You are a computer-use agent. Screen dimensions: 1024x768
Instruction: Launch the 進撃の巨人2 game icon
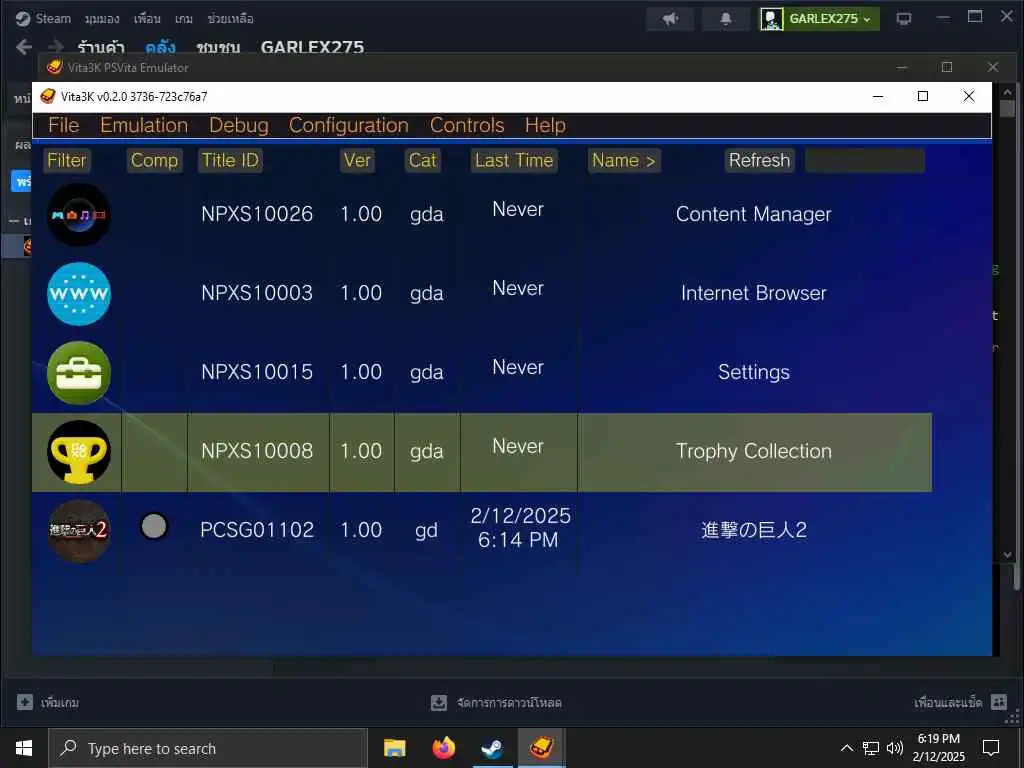click(x=79, y=531)
